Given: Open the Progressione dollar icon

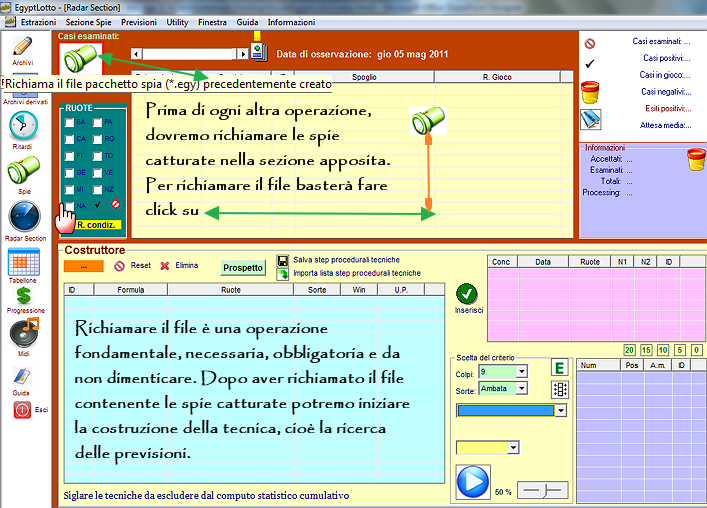Looking at the screenshot, I should pos(24,296).
